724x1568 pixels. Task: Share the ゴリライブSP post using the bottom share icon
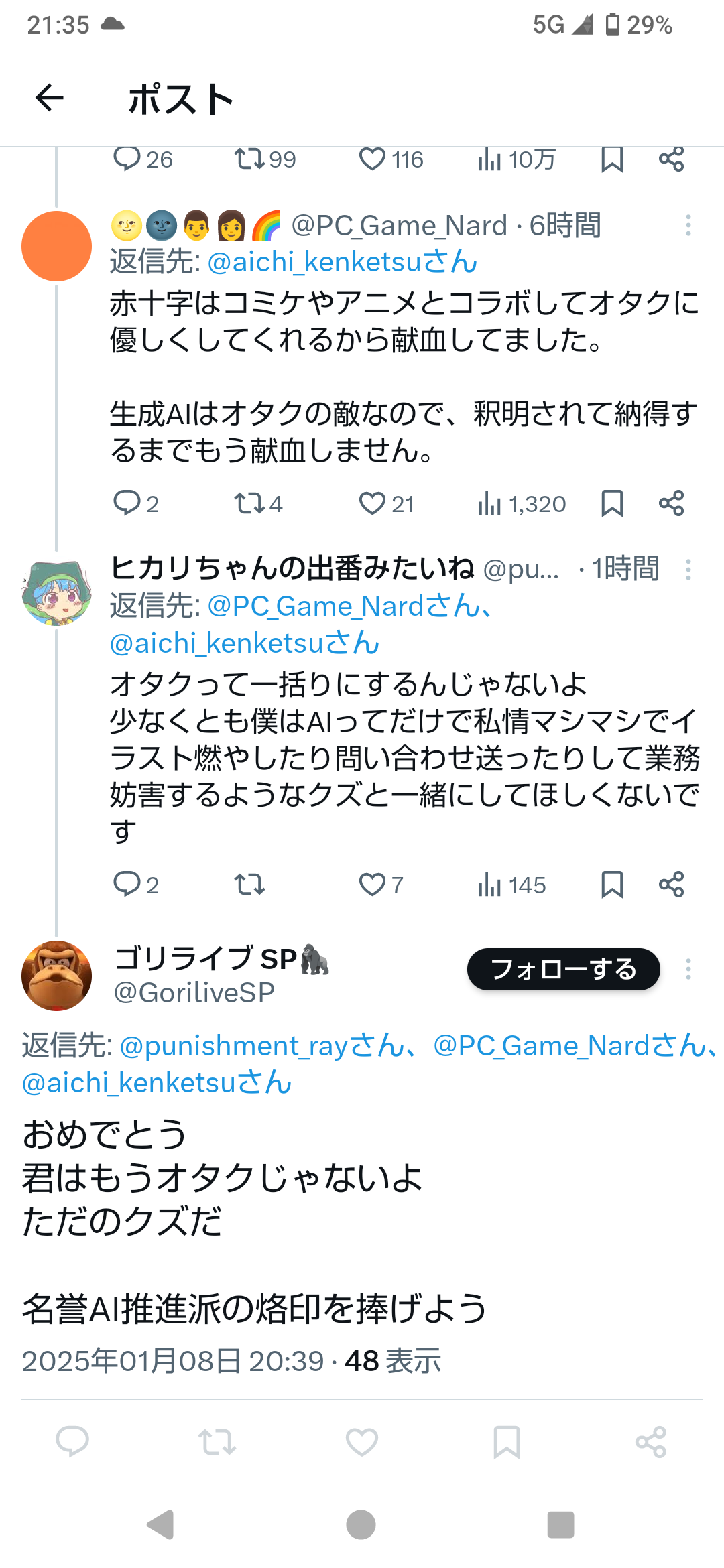point(651,1442)
